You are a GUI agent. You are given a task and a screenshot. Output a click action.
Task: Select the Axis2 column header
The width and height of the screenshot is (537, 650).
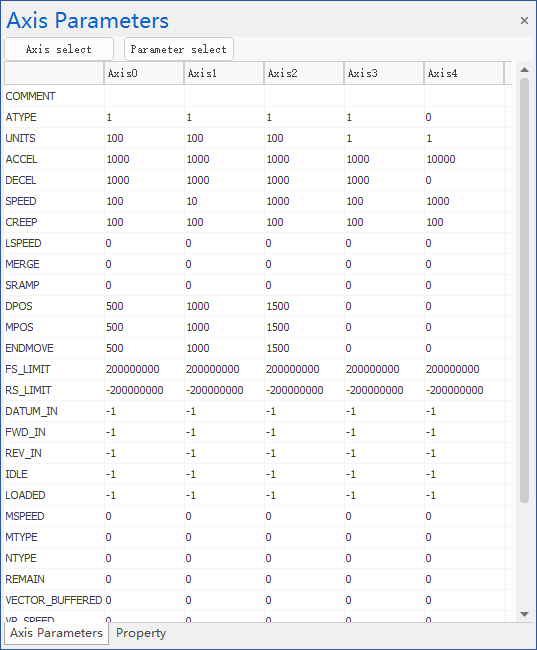304,73
